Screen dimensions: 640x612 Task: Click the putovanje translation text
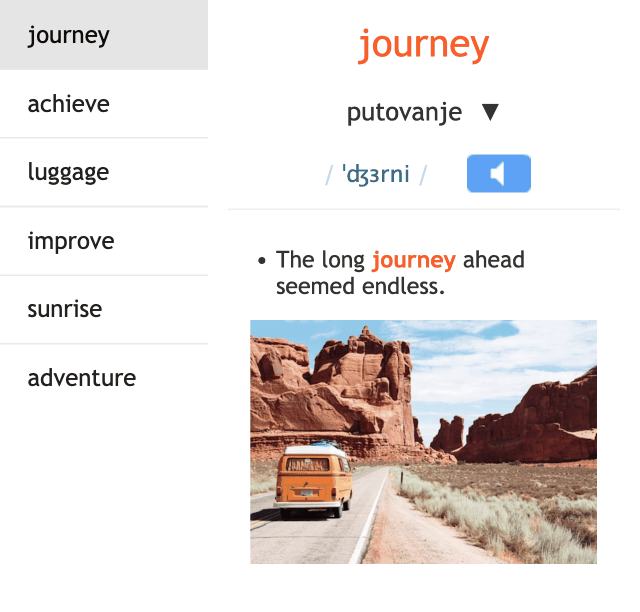[x=404, y=112]
